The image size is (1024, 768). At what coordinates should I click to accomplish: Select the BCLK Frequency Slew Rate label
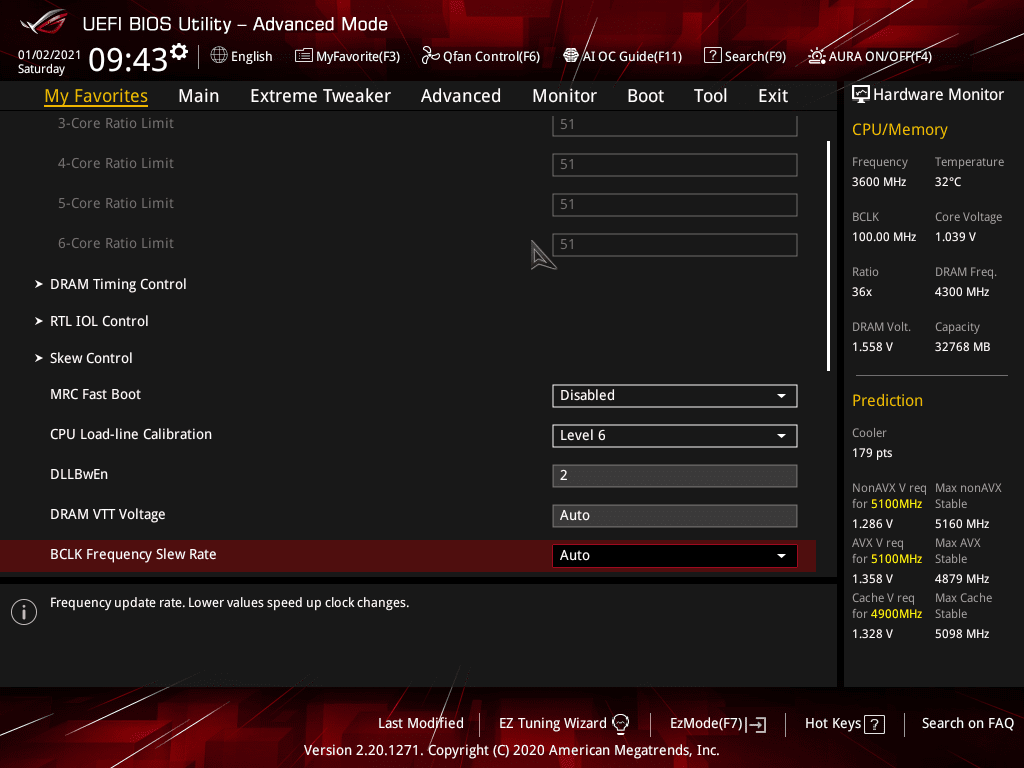tap(133, 554)
